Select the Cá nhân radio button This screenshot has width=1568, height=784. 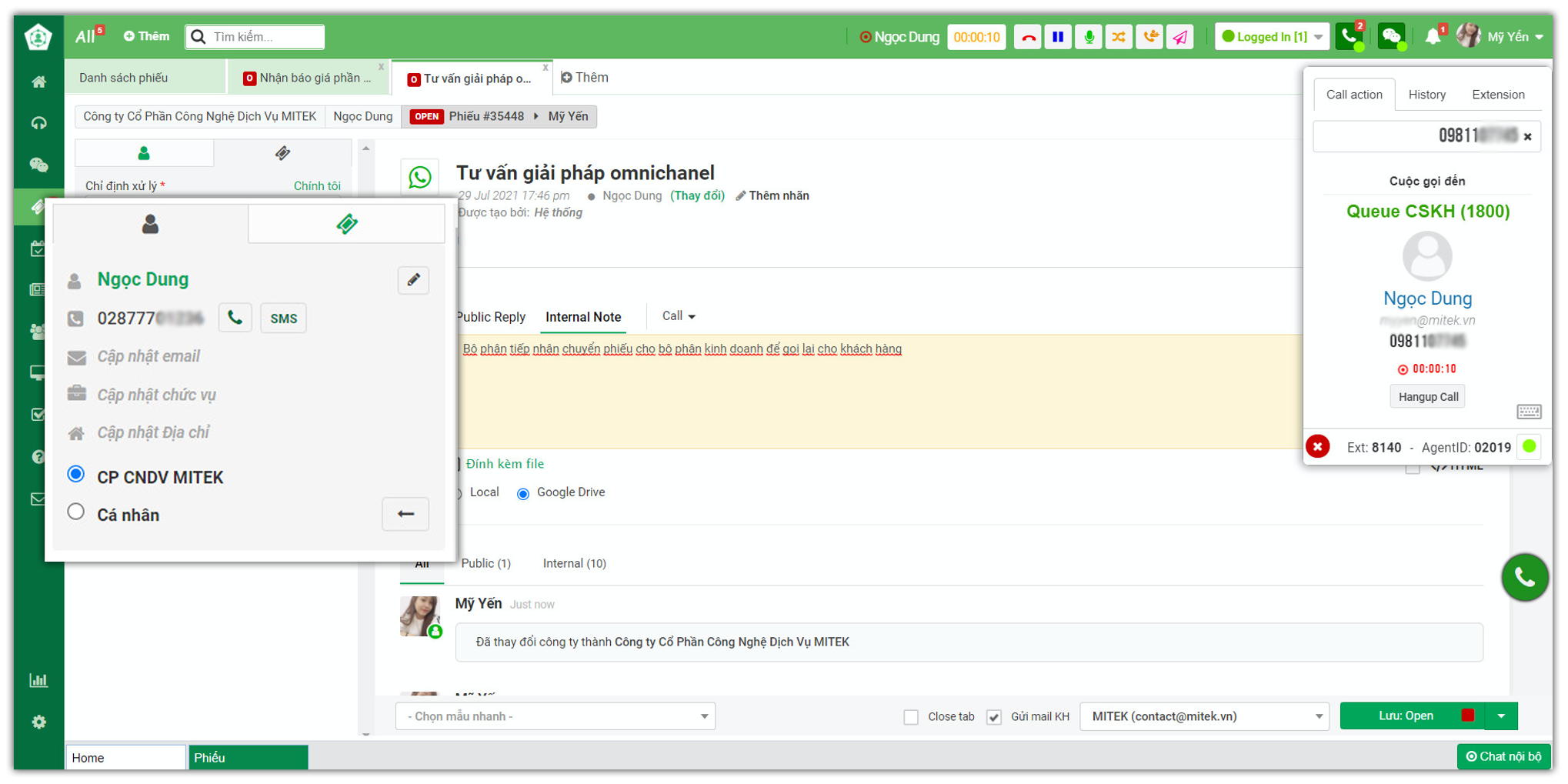(75, 512)
